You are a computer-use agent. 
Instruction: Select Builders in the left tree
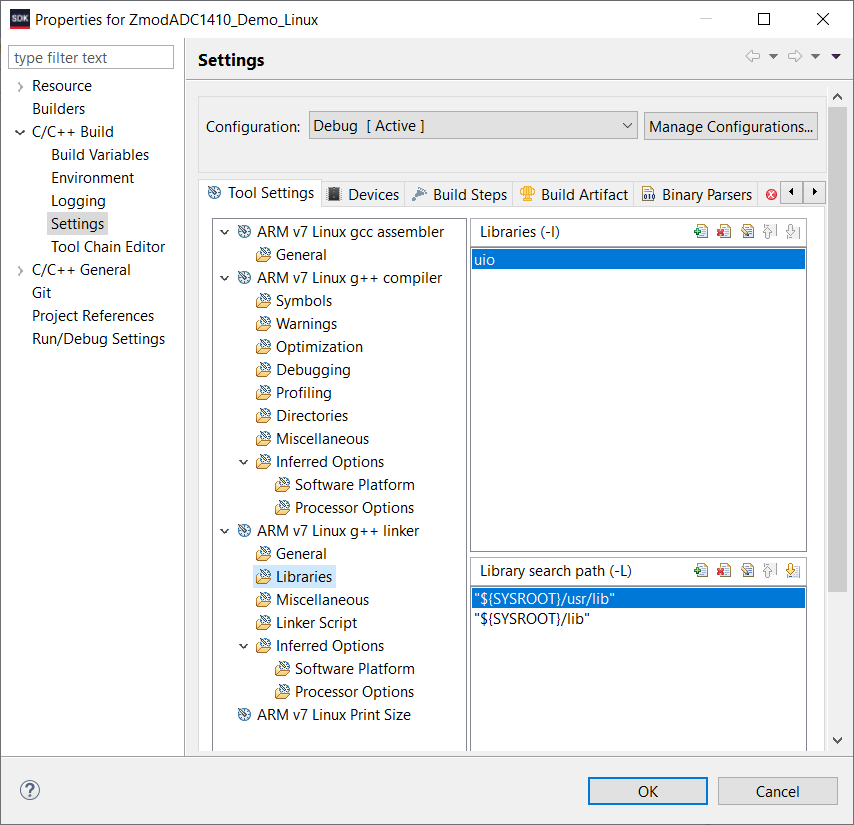58,109
